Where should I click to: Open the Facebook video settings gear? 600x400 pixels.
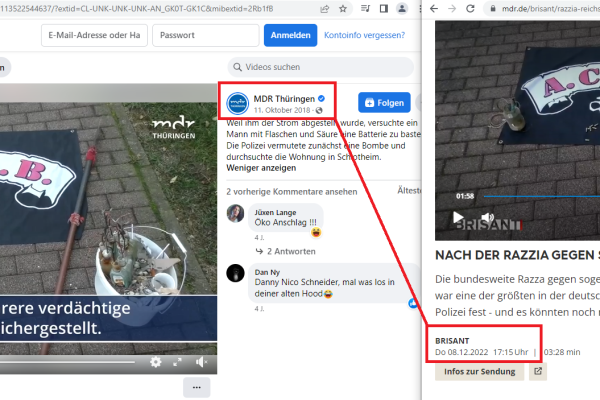click(x=155, y=362)
